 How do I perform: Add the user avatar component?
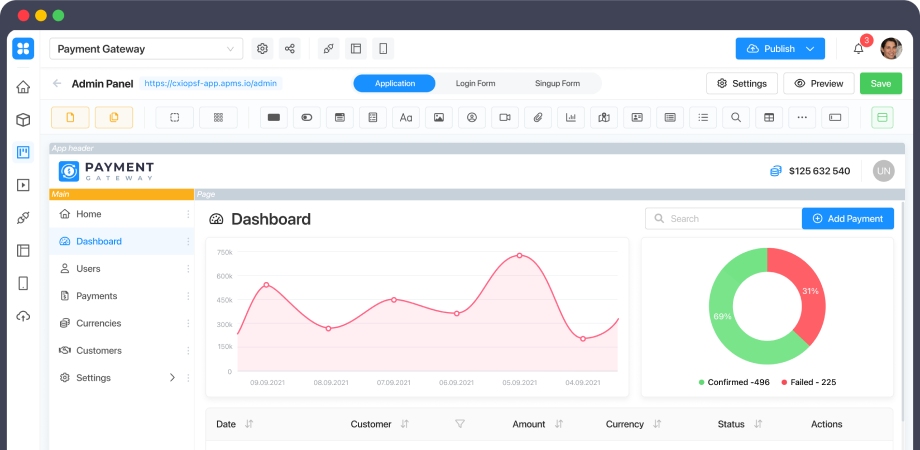coord(472,117)
